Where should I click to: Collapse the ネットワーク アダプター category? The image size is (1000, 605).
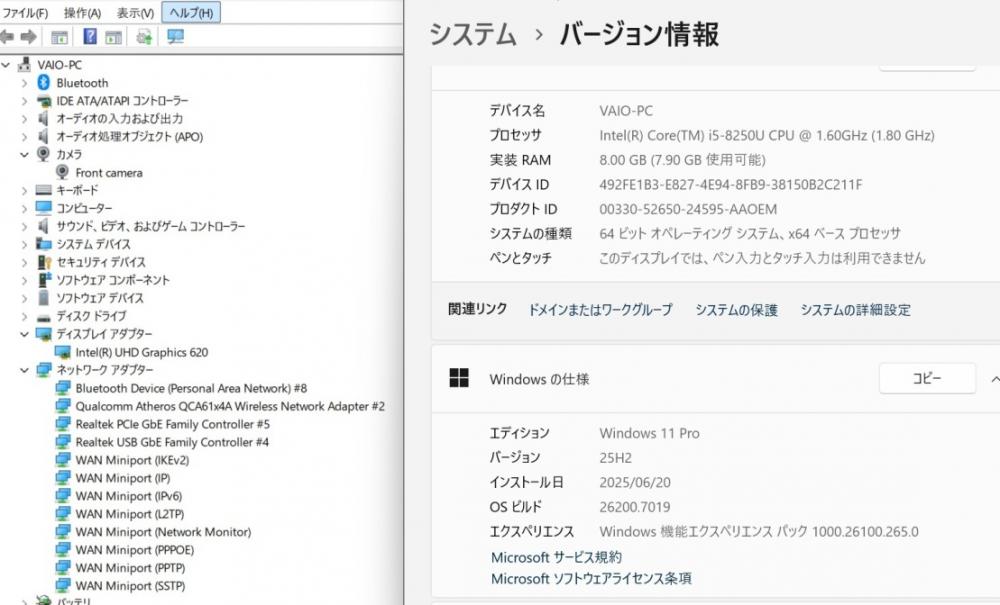point(24,370)
